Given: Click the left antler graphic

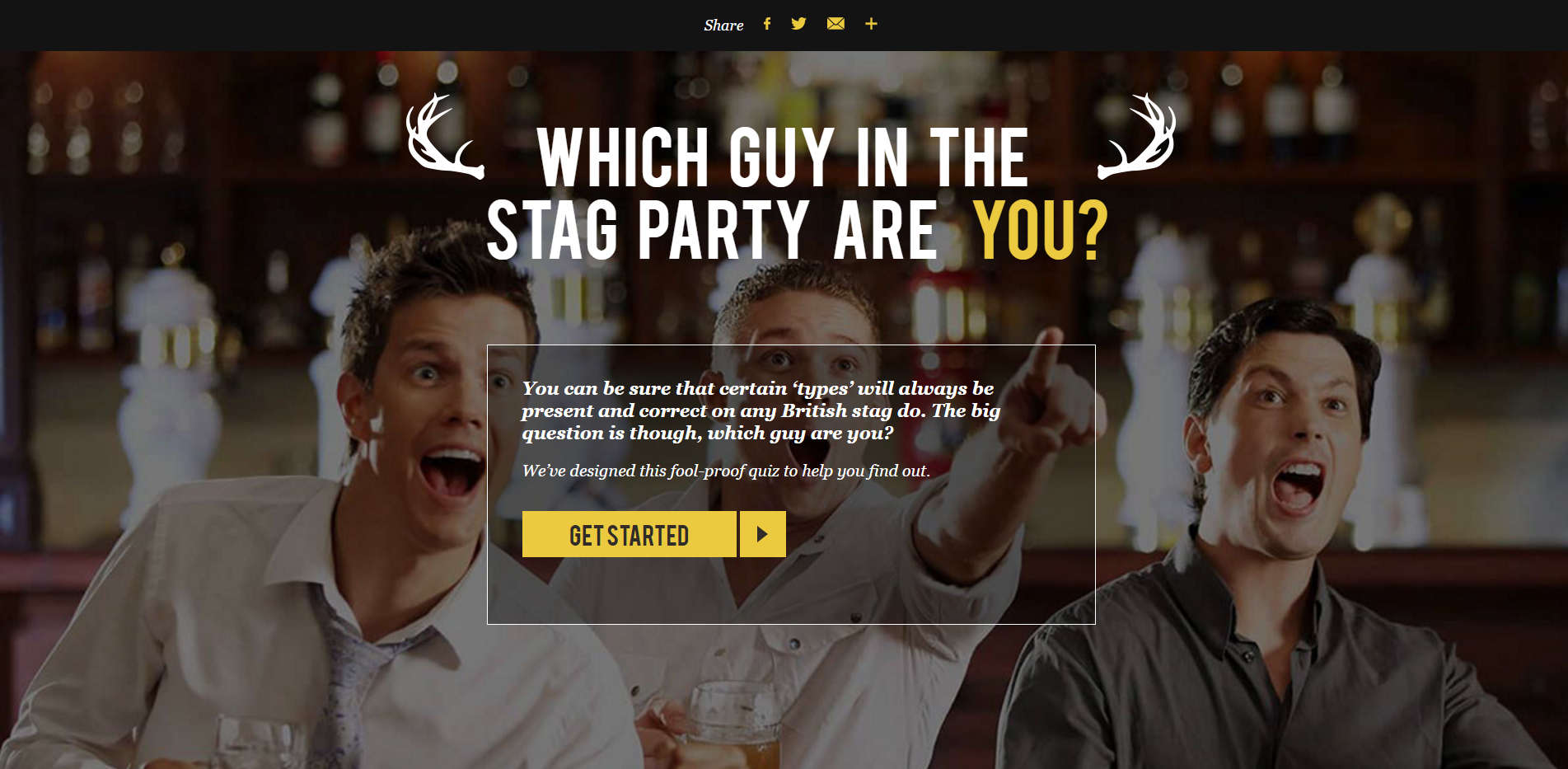Looking at the screenshot, I should pyautogui.click(x=445, y=137).
